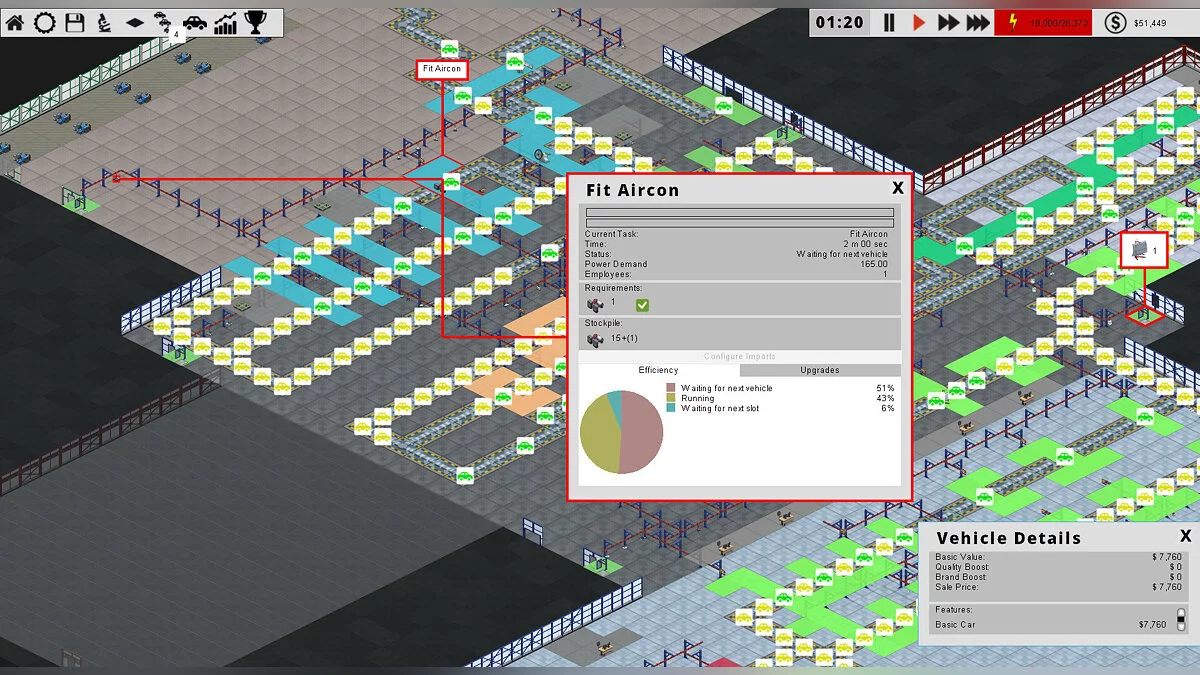Select the Efficiency tab
1200x675 pixels.
pos(659,371)
